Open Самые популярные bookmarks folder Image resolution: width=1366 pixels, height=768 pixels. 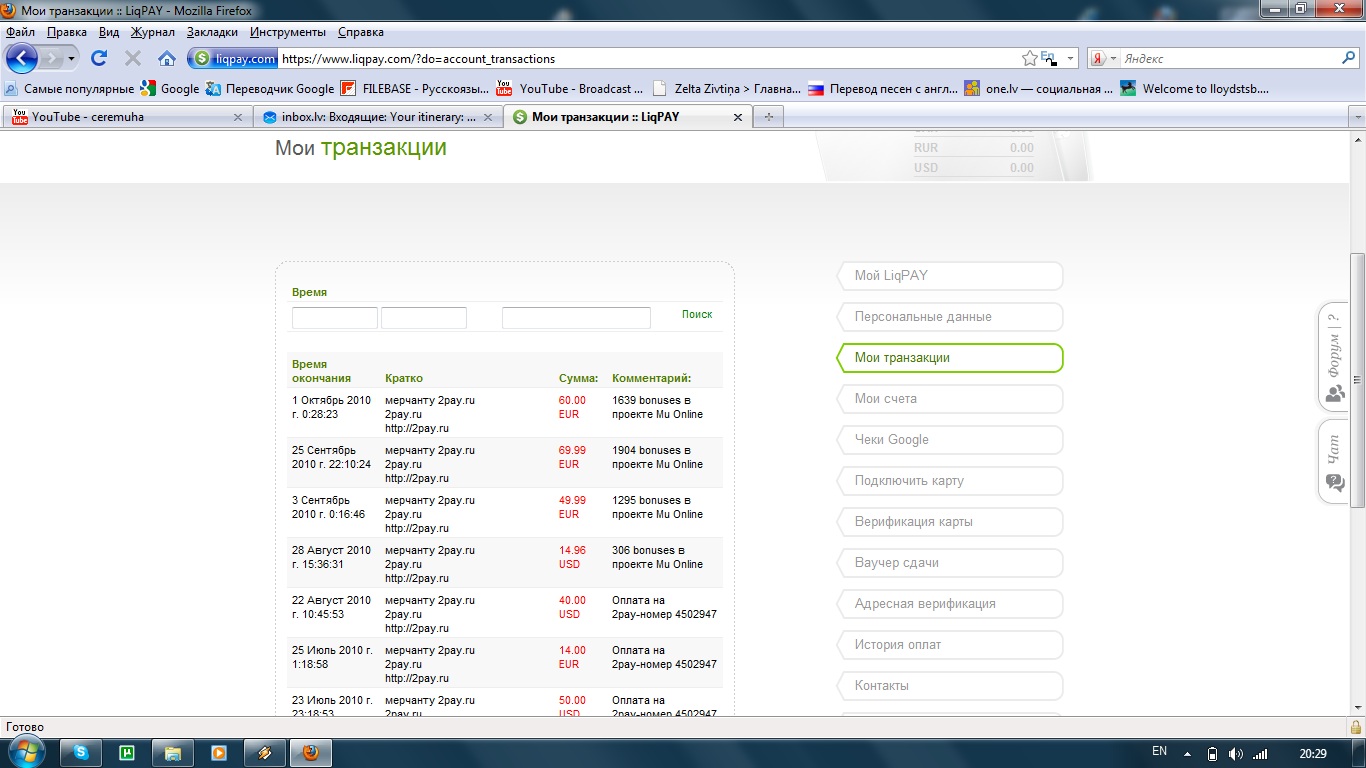[70, 88]
